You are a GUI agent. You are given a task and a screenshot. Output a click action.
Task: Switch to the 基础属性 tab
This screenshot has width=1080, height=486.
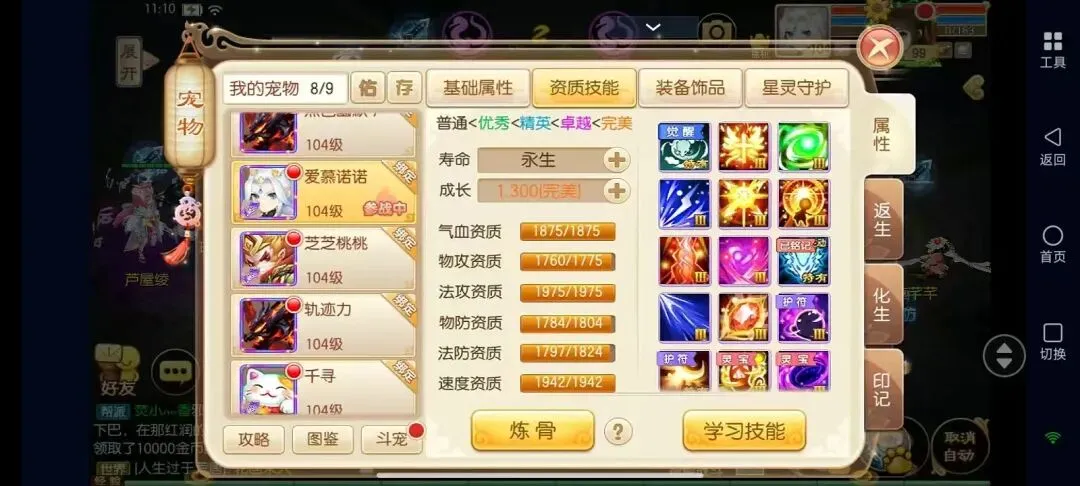(x=477, y=88)
